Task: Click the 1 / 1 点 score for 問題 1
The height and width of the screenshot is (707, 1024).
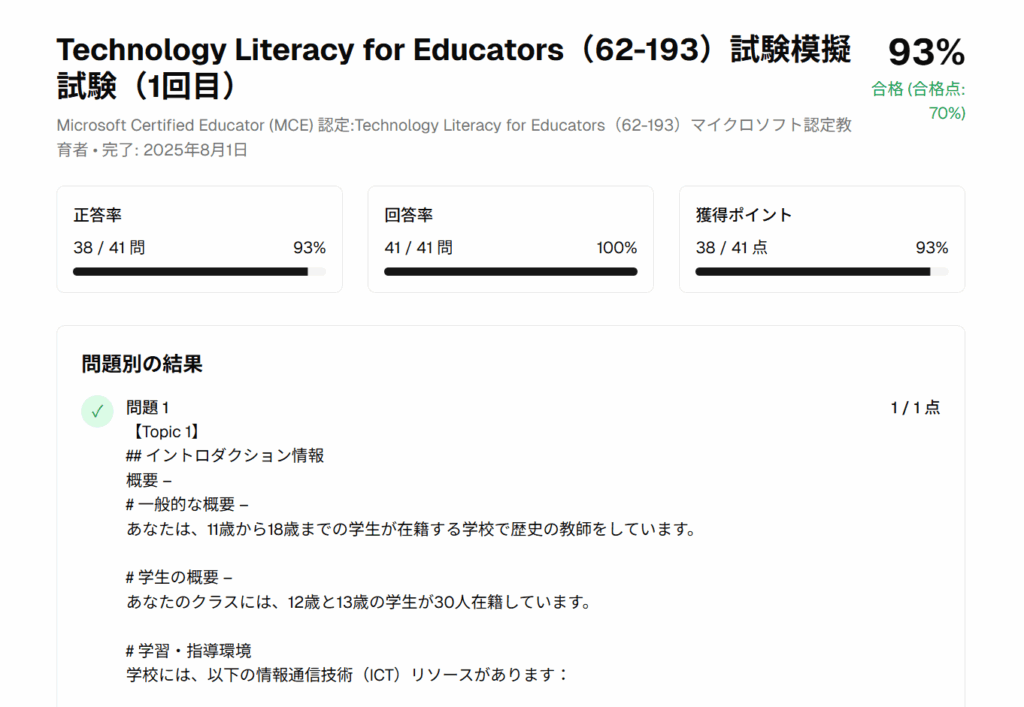Action: [915, 407]
